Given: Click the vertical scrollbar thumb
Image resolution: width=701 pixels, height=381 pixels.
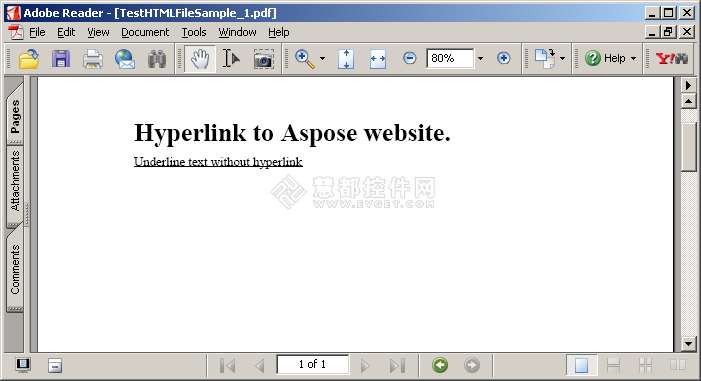Looking at the screenshot, I should coord(688,147).
